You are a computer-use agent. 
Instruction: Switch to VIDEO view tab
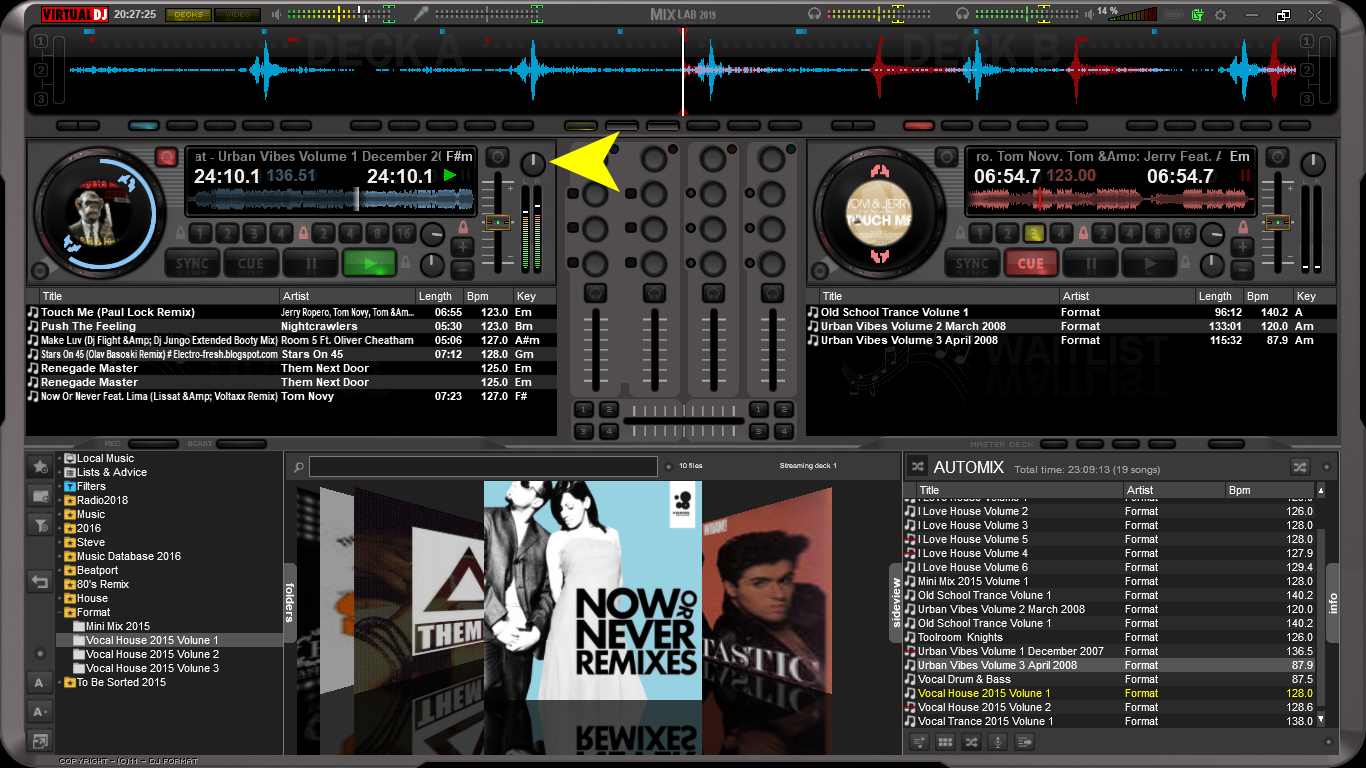(x=238, y=15)
